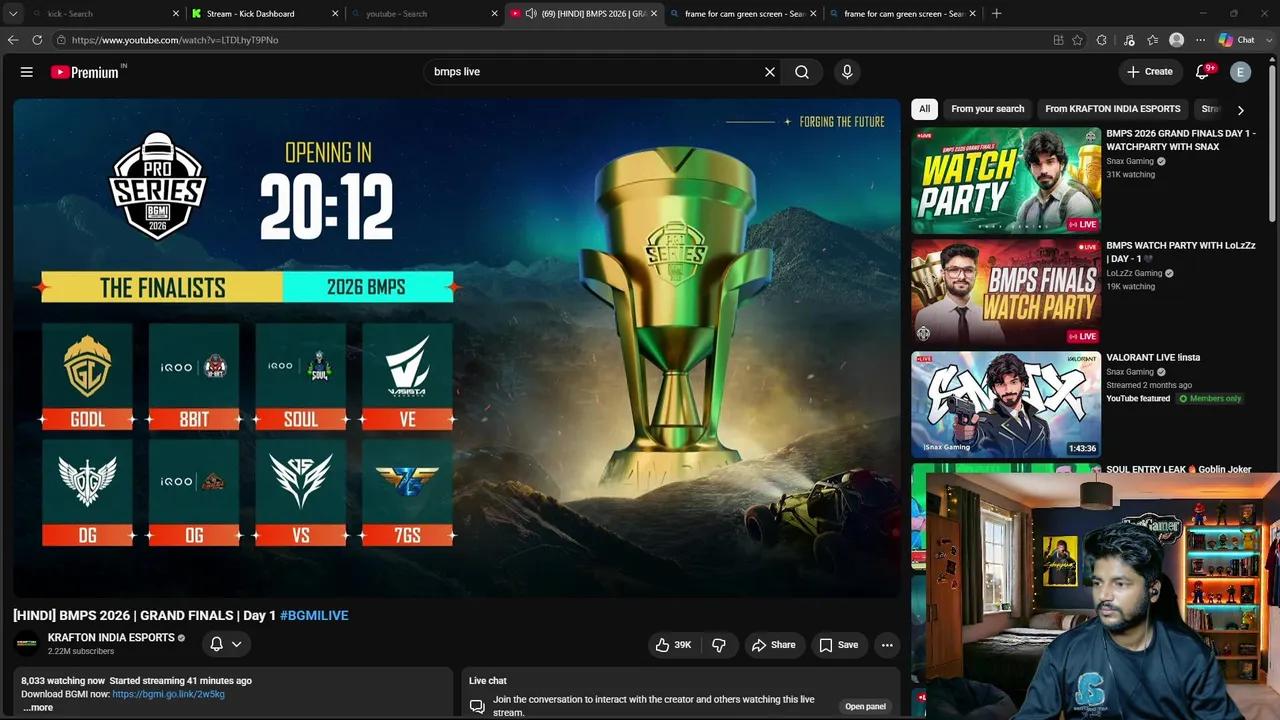Open the live chat panel
Screen dimensions: 1280x720
pos(865,706)
